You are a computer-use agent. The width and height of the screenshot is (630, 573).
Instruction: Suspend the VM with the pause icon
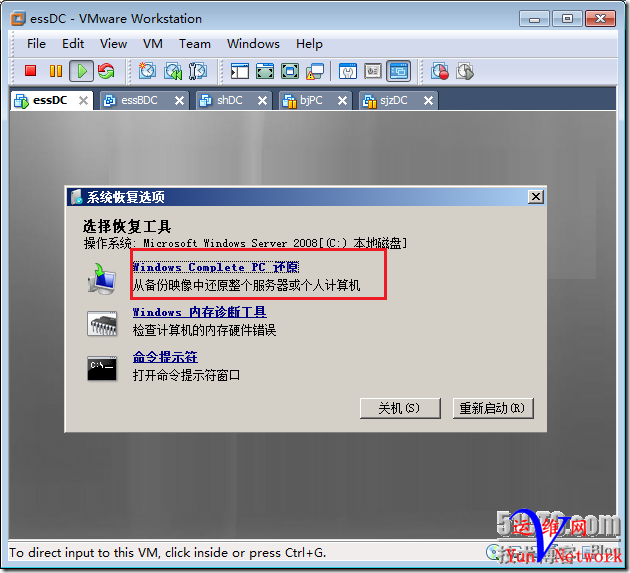[56, 71]
